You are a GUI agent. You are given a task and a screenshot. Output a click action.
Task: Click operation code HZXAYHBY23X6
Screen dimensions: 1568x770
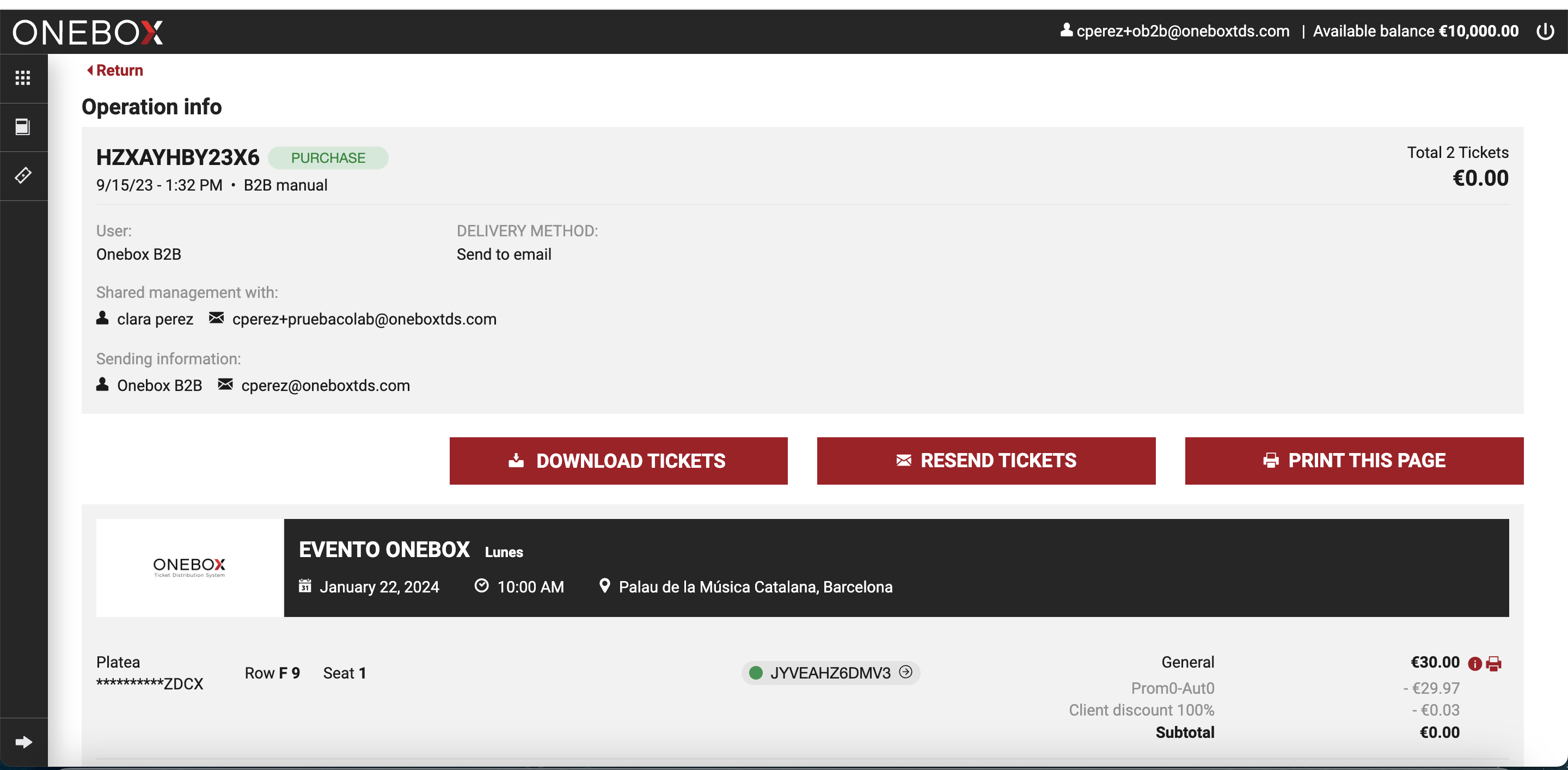click(x=177, y=157)
